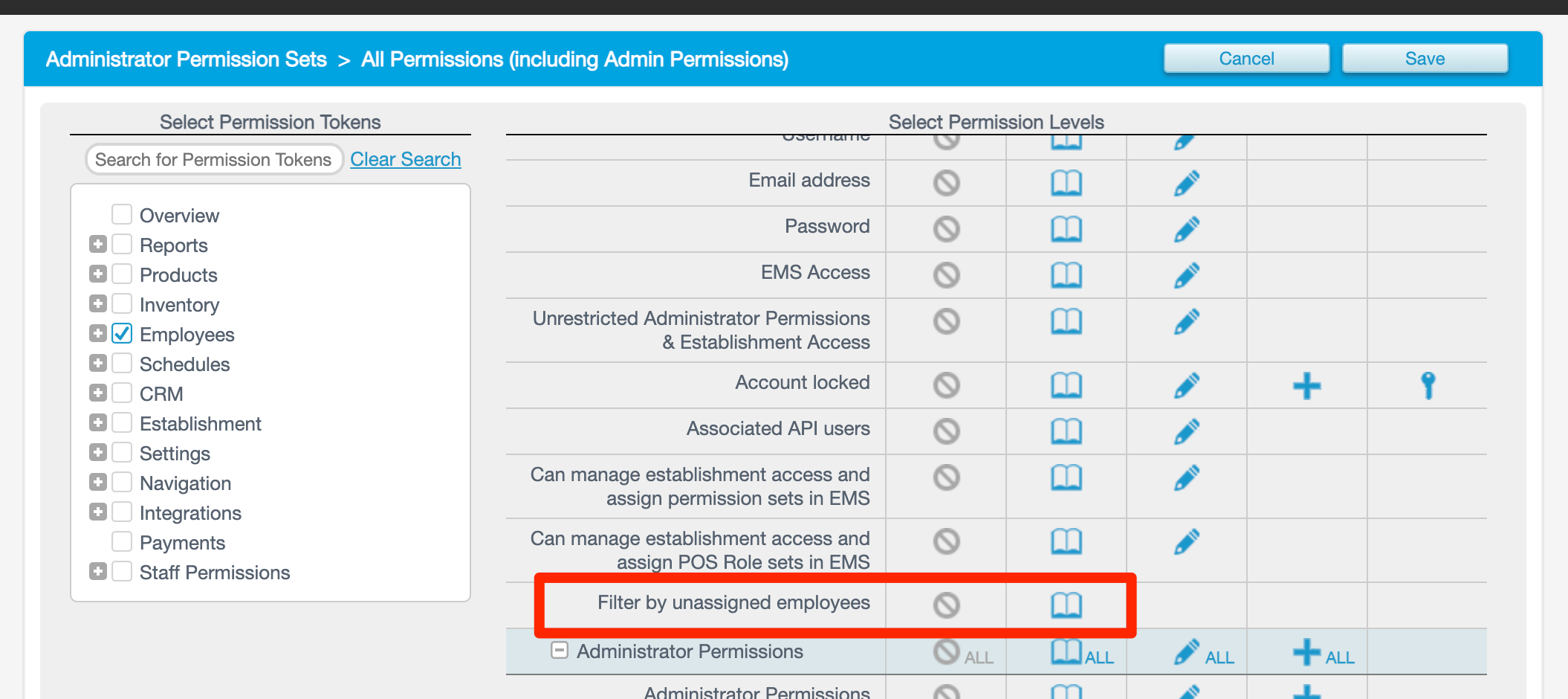Go to Administrator Permission Sets breadcrumb

[x=186, y=59]
